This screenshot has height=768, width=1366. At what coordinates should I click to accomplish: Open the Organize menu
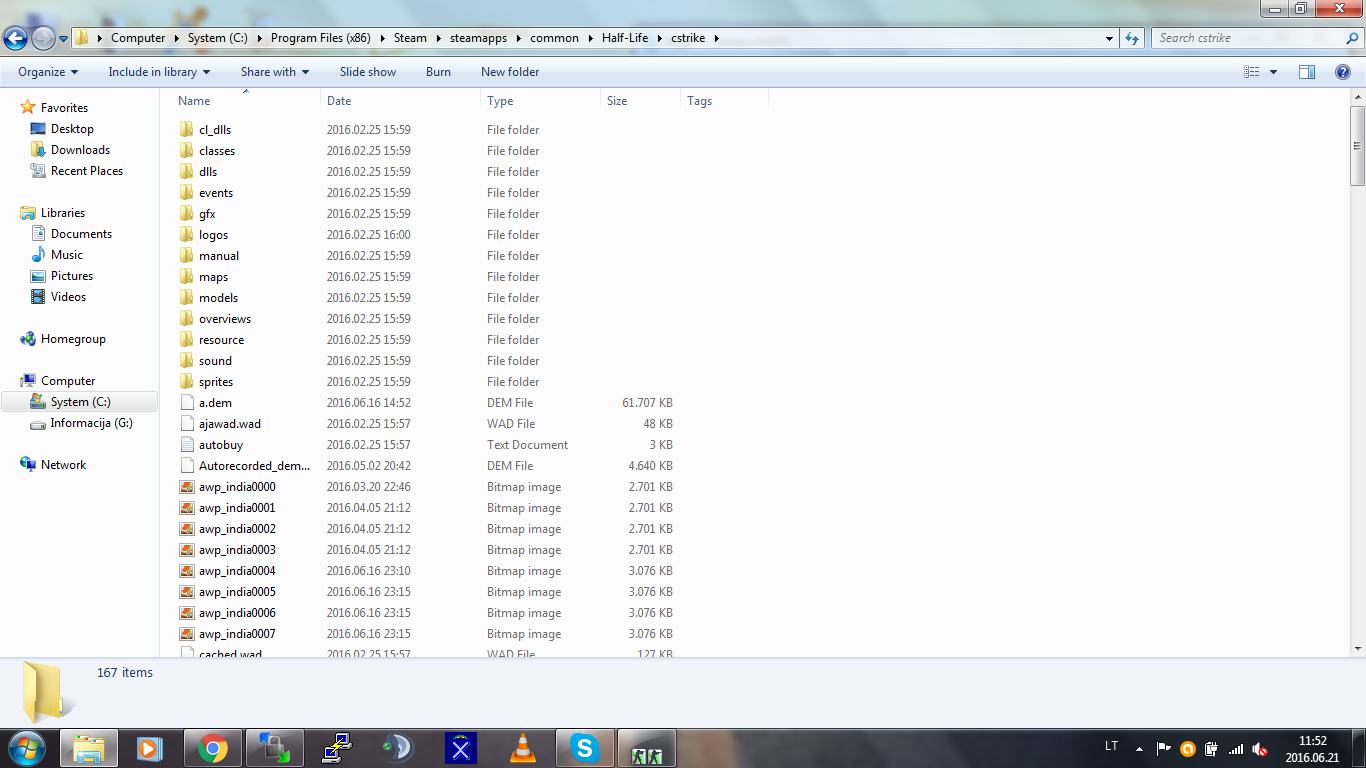pos(48,72)
